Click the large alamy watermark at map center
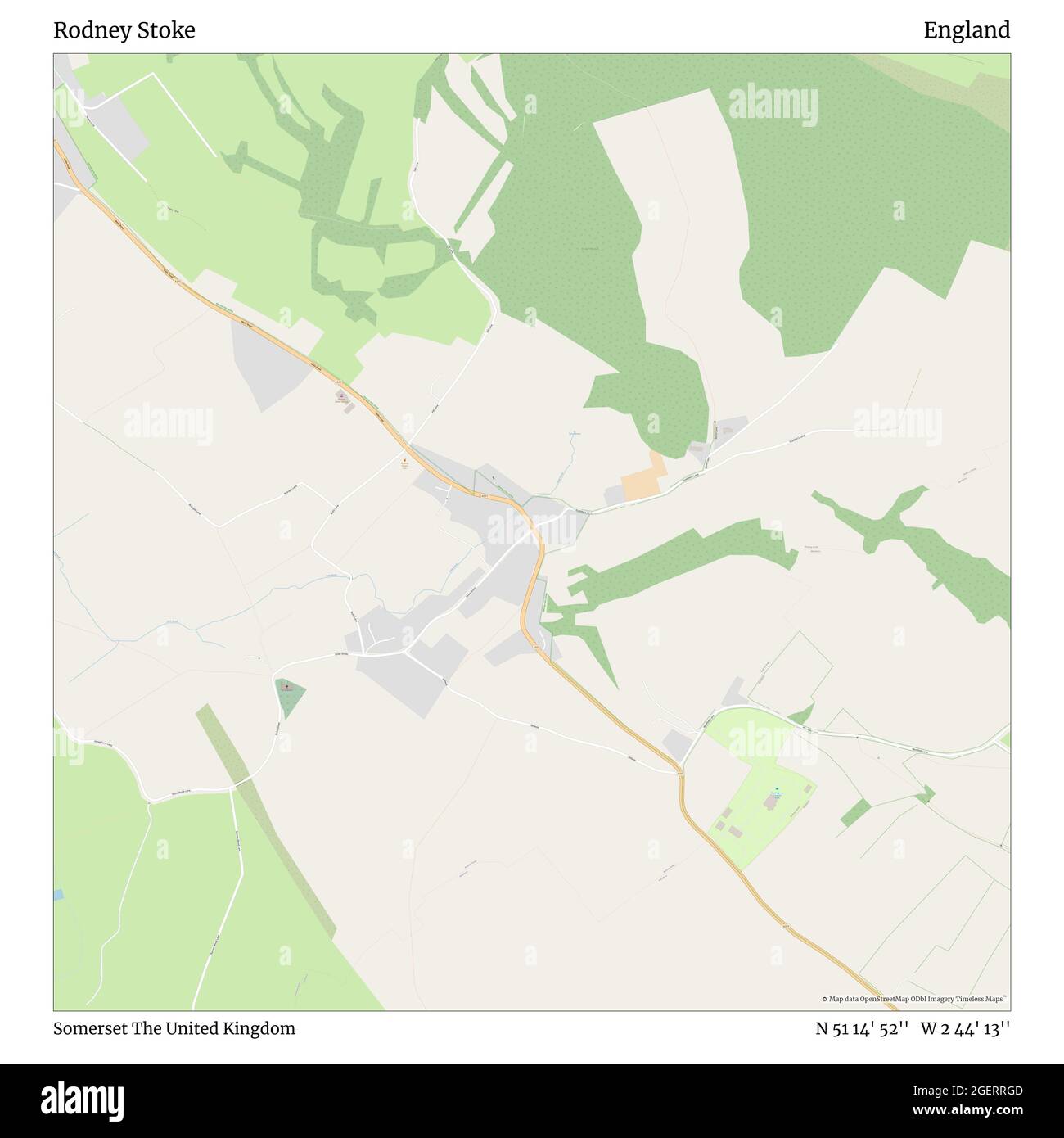Screen dimensions: 1064x1138 click(x=530, y=529)
